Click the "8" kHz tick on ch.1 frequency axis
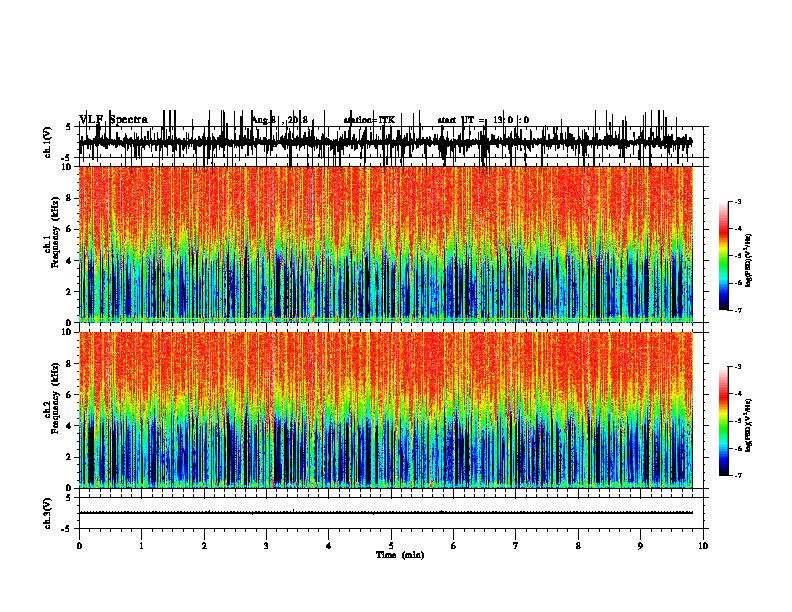 pyautogui.click(x=70, y=198)
